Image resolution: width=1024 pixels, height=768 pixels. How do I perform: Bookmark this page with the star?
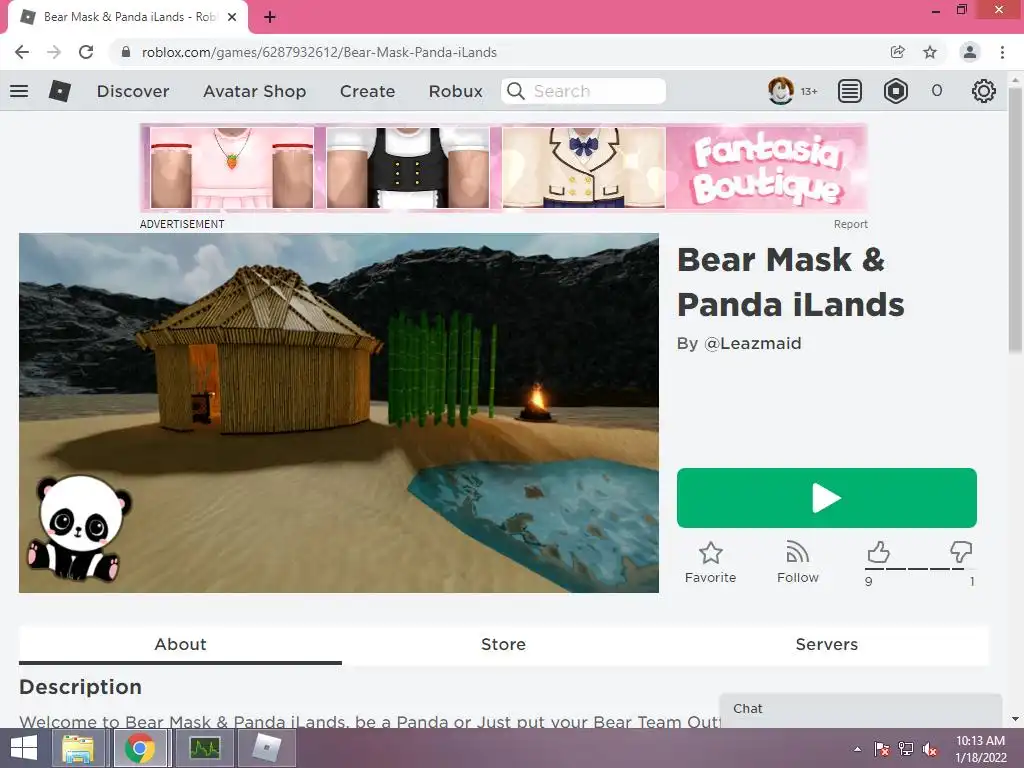tap(930, 52)
